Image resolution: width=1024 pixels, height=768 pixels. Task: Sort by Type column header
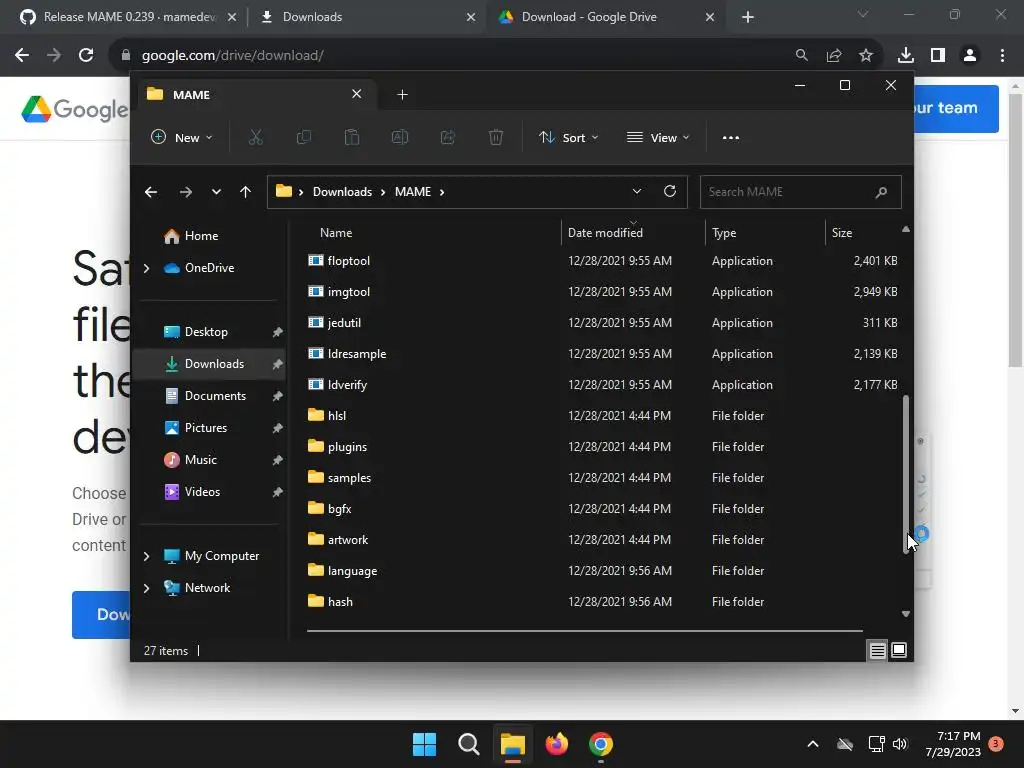(724, 232)
